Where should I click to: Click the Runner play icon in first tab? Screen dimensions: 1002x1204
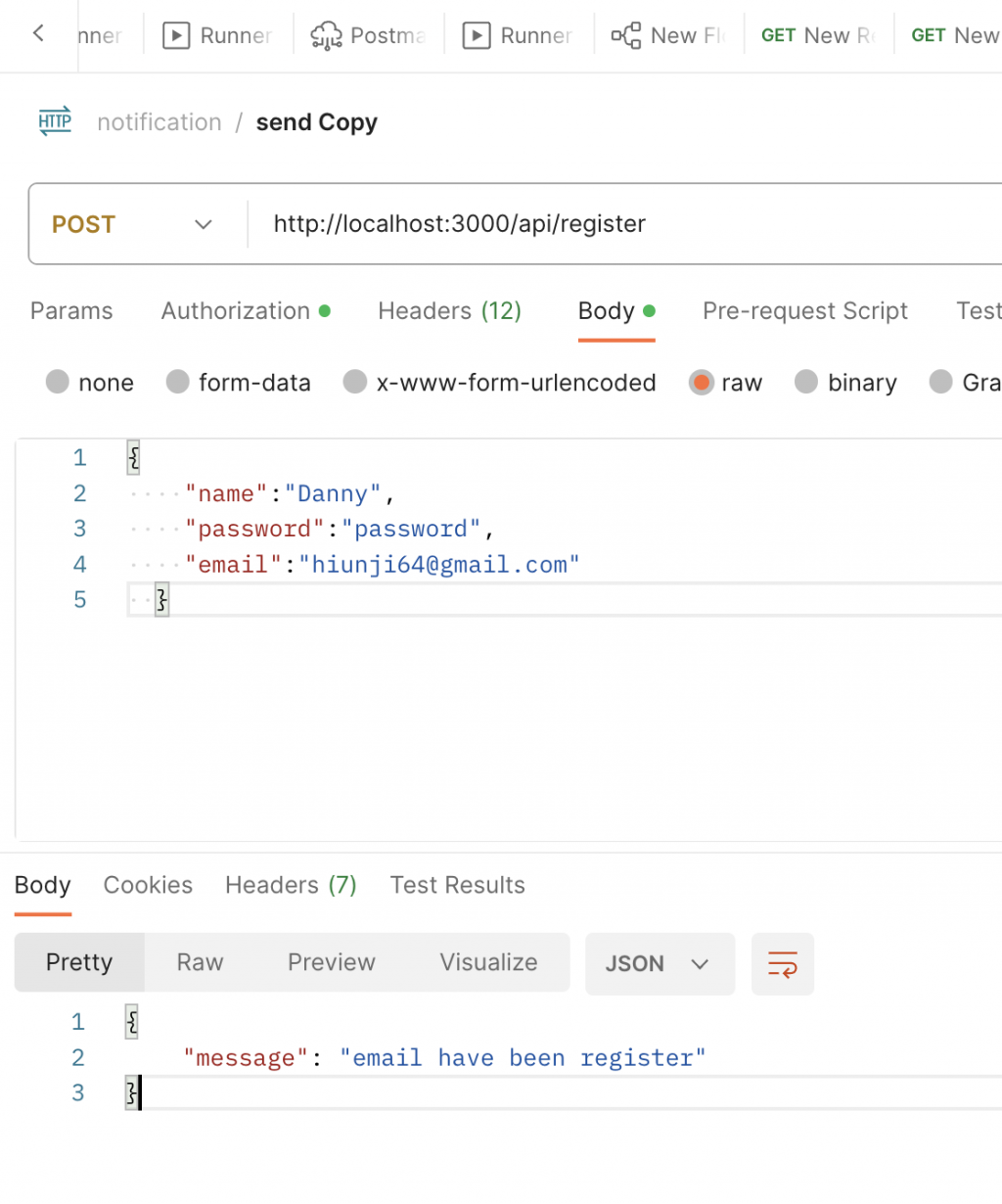[176, 36]
